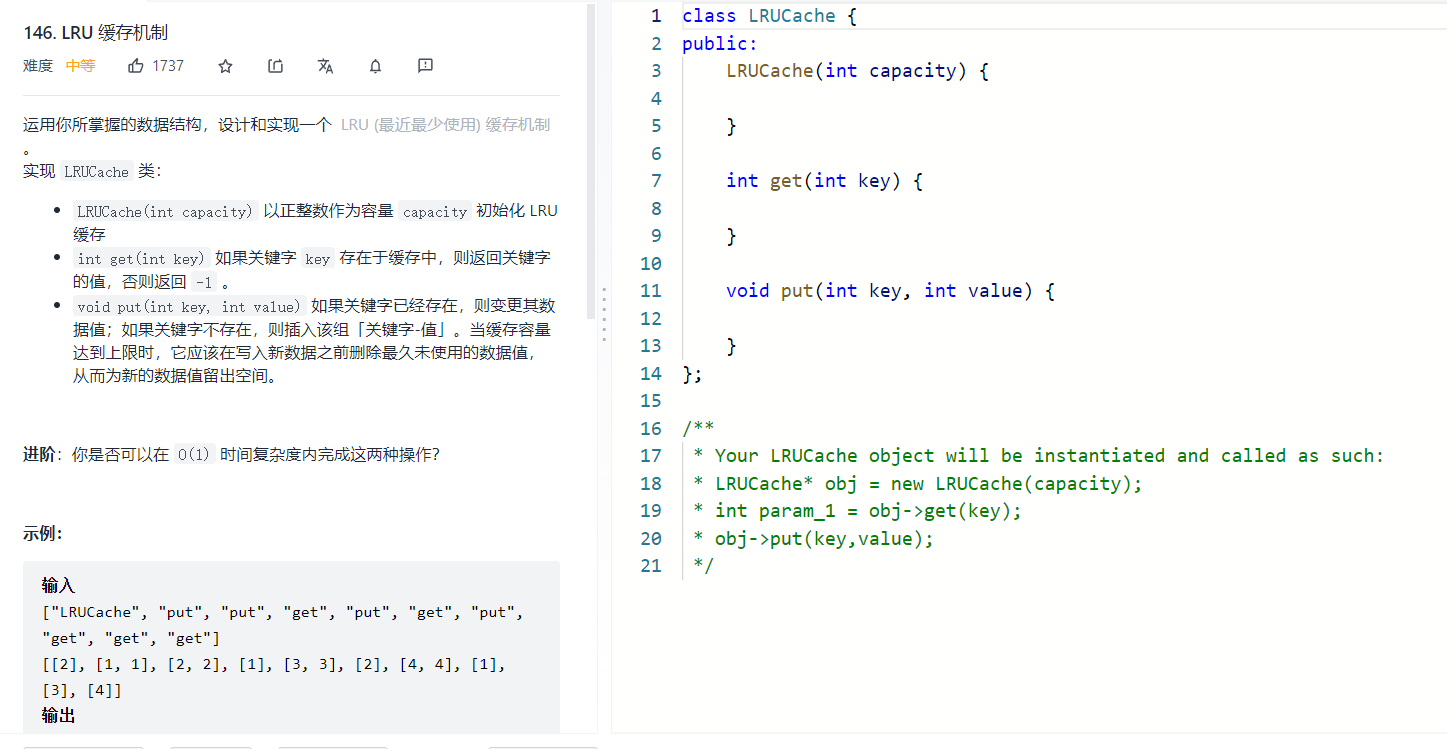Click line number 15 in the gutter

tap(651, 401)
